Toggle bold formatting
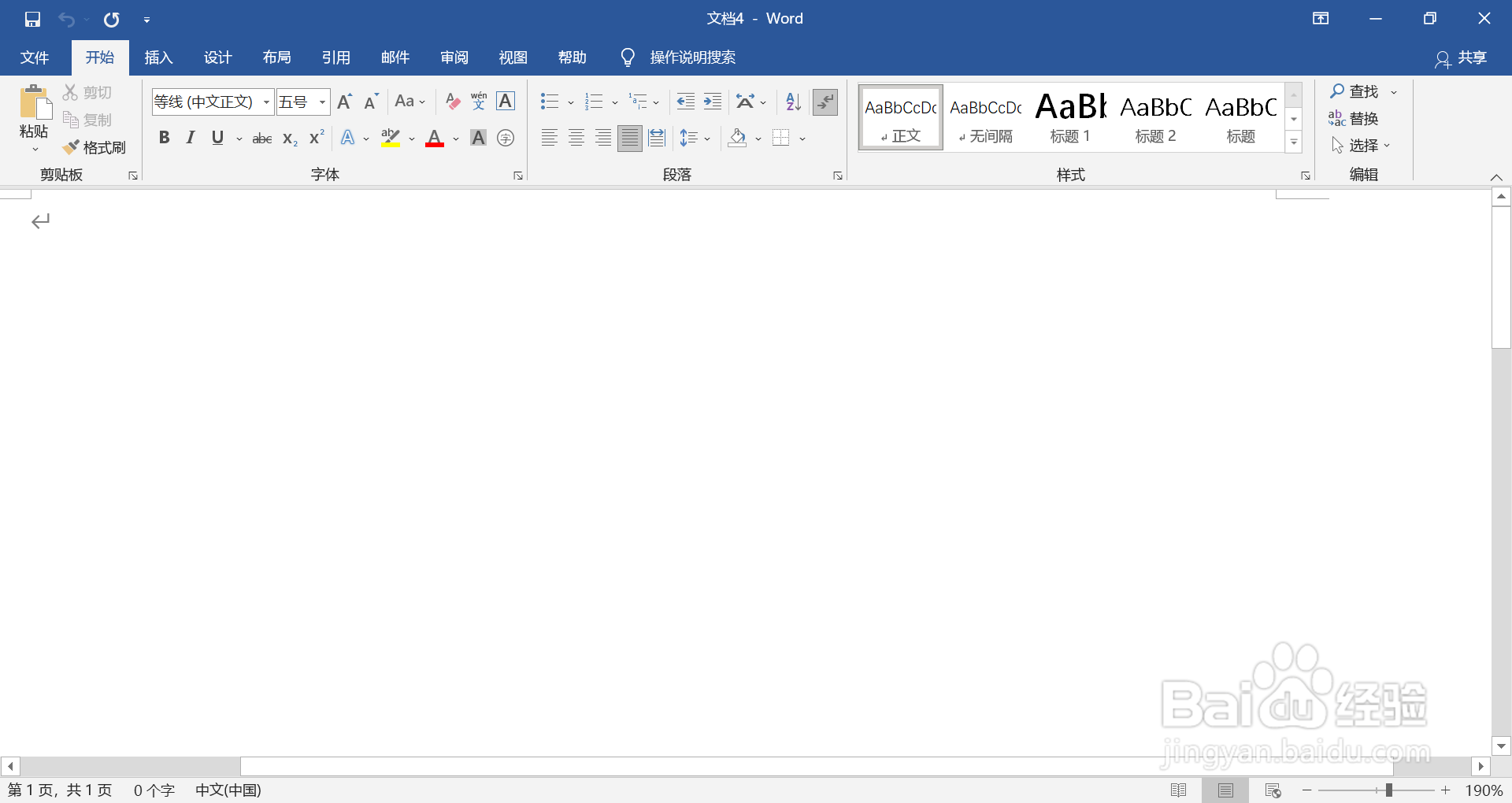 (164, 138)
